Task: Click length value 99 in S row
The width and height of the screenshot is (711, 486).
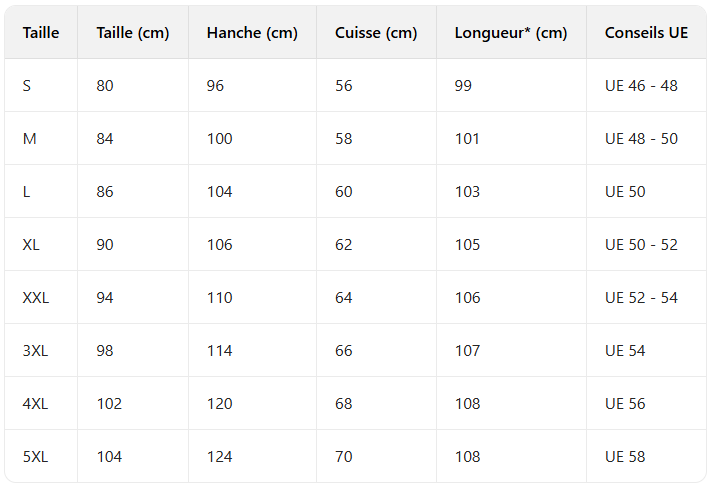Action: (x=463, y=86)
